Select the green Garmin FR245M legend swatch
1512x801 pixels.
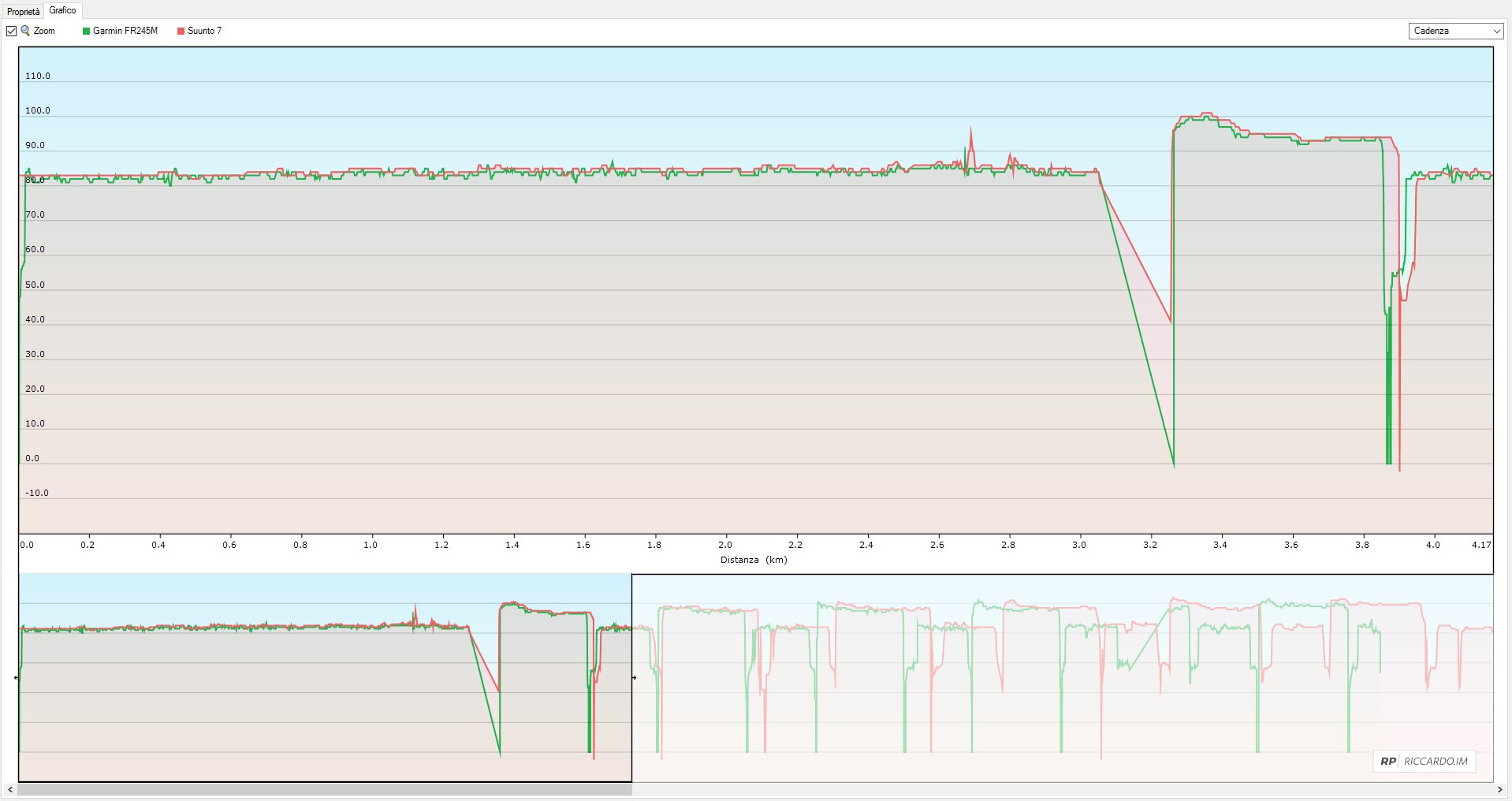click(x=85, y=32)
